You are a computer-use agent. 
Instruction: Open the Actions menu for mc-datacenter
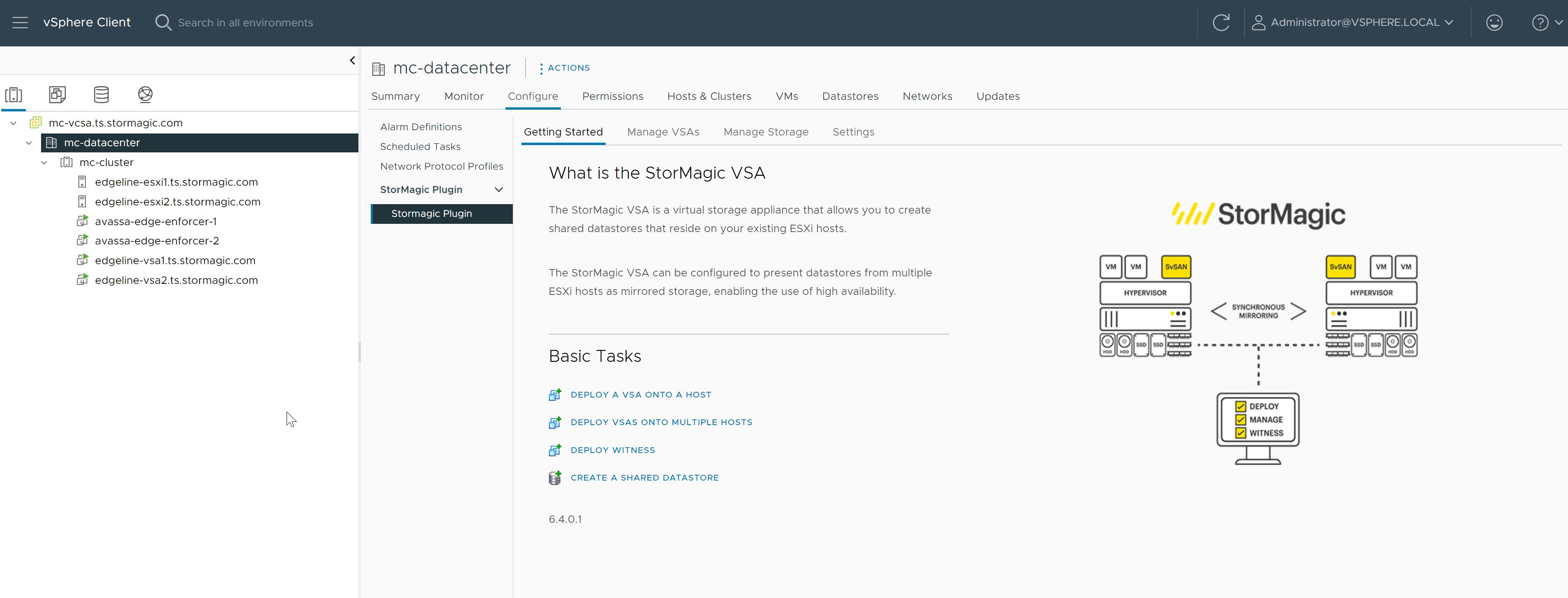click(x=564, y=68)
